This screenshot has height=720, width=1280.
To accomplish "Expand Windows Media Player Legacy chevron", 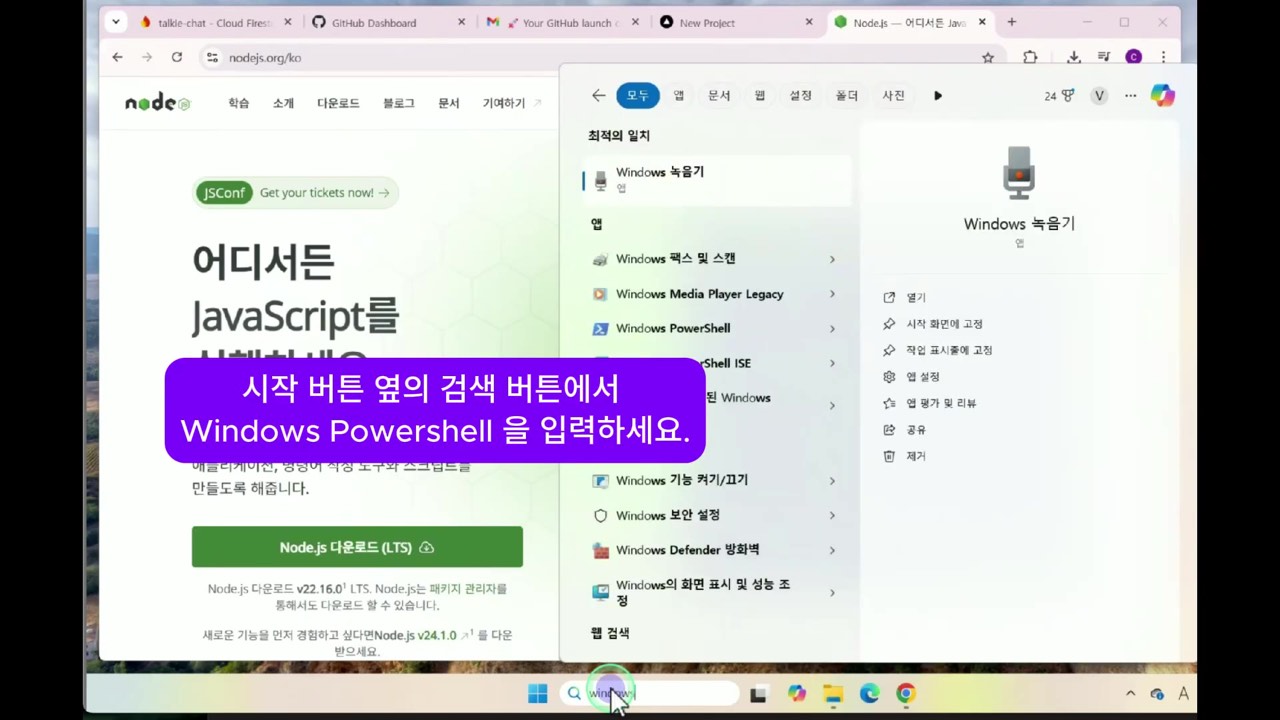I will pyautogui.click(x=832, y=294).
